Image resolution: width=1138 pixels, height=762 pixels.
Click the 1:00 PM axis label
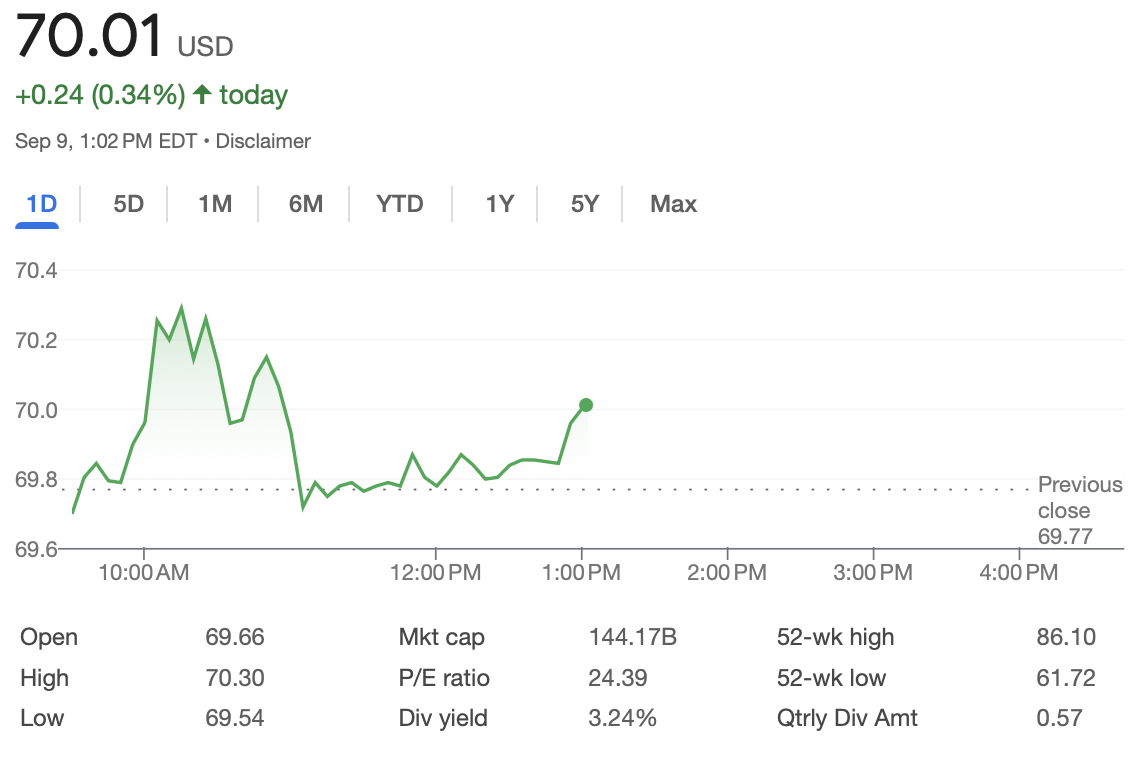581,572
